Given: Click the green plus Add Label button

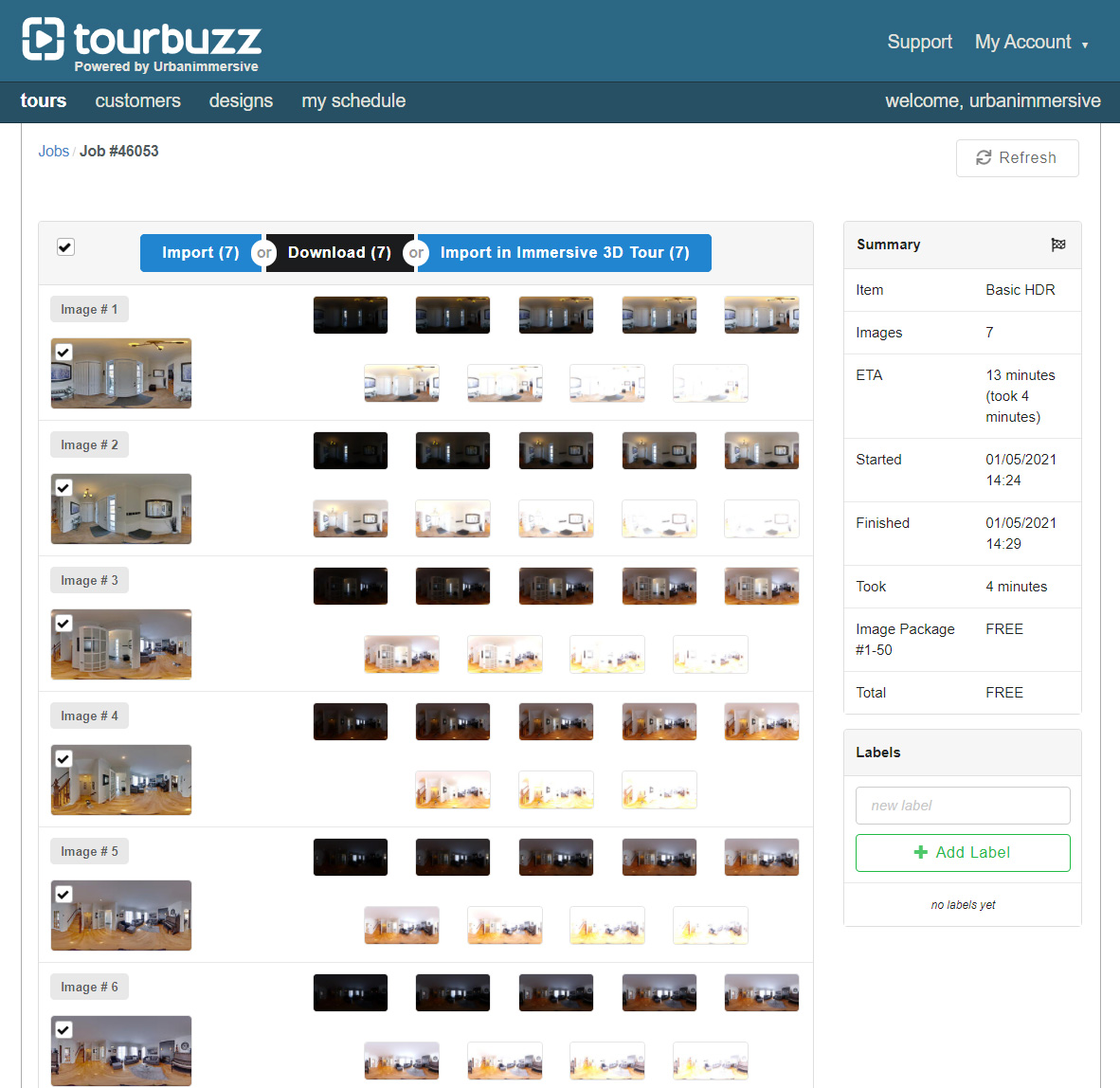Looking at the screenshot, I should click(963, 853).
